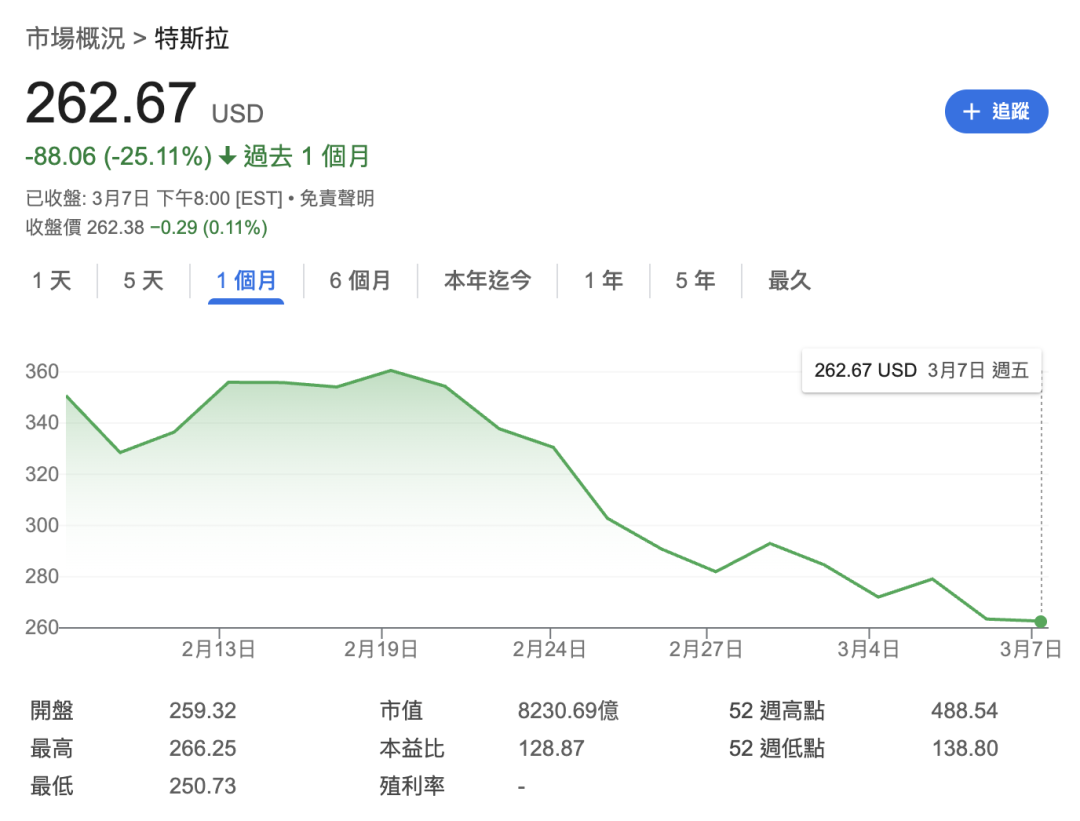Click the 3月7日 date axis label

tap(1030, 649)
